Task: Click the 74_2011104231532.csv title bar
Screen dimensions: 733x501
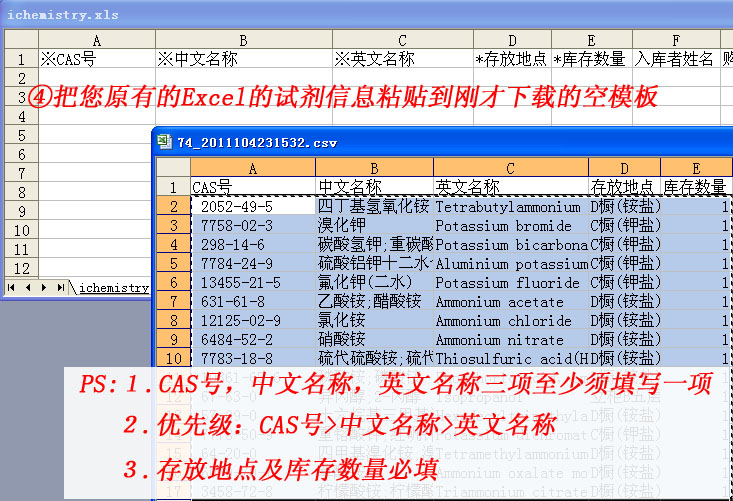Action: 400,141
